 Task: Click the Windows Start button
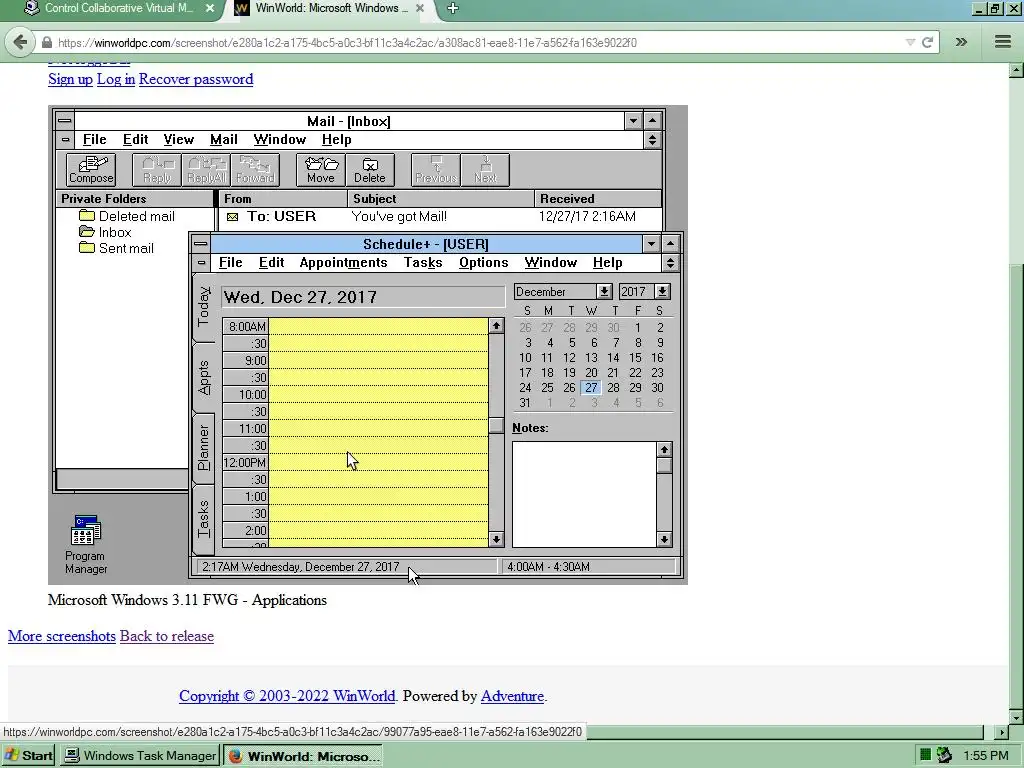pos(29,756)
